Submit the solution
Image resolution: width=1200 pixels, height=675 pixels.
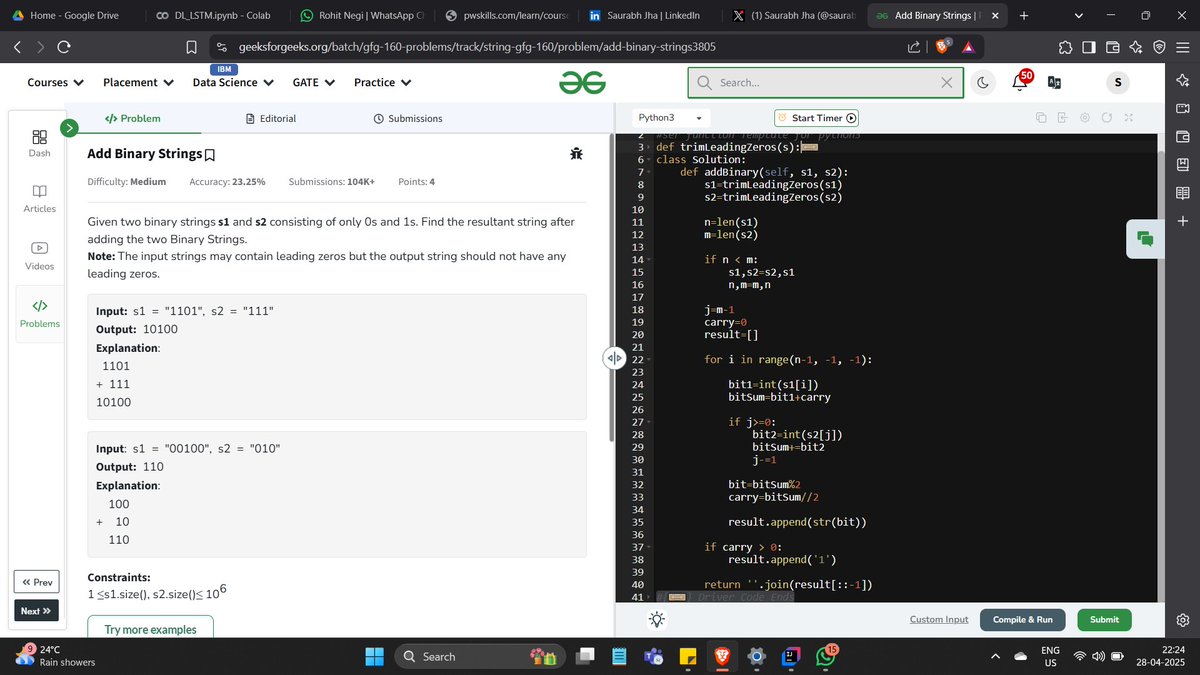click(x=1104, y=619)
